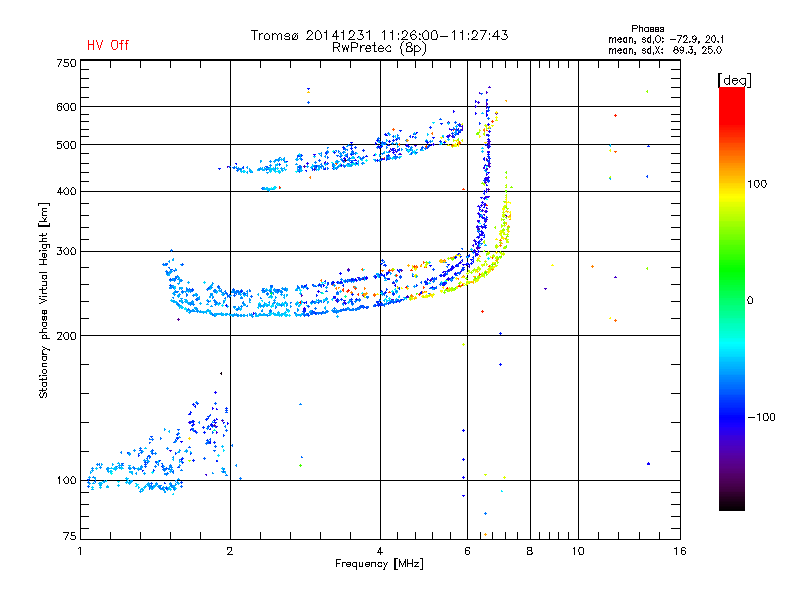Click the '[deg]' colorbar unit label
This screenshot has height=600, width=800.
734,80
